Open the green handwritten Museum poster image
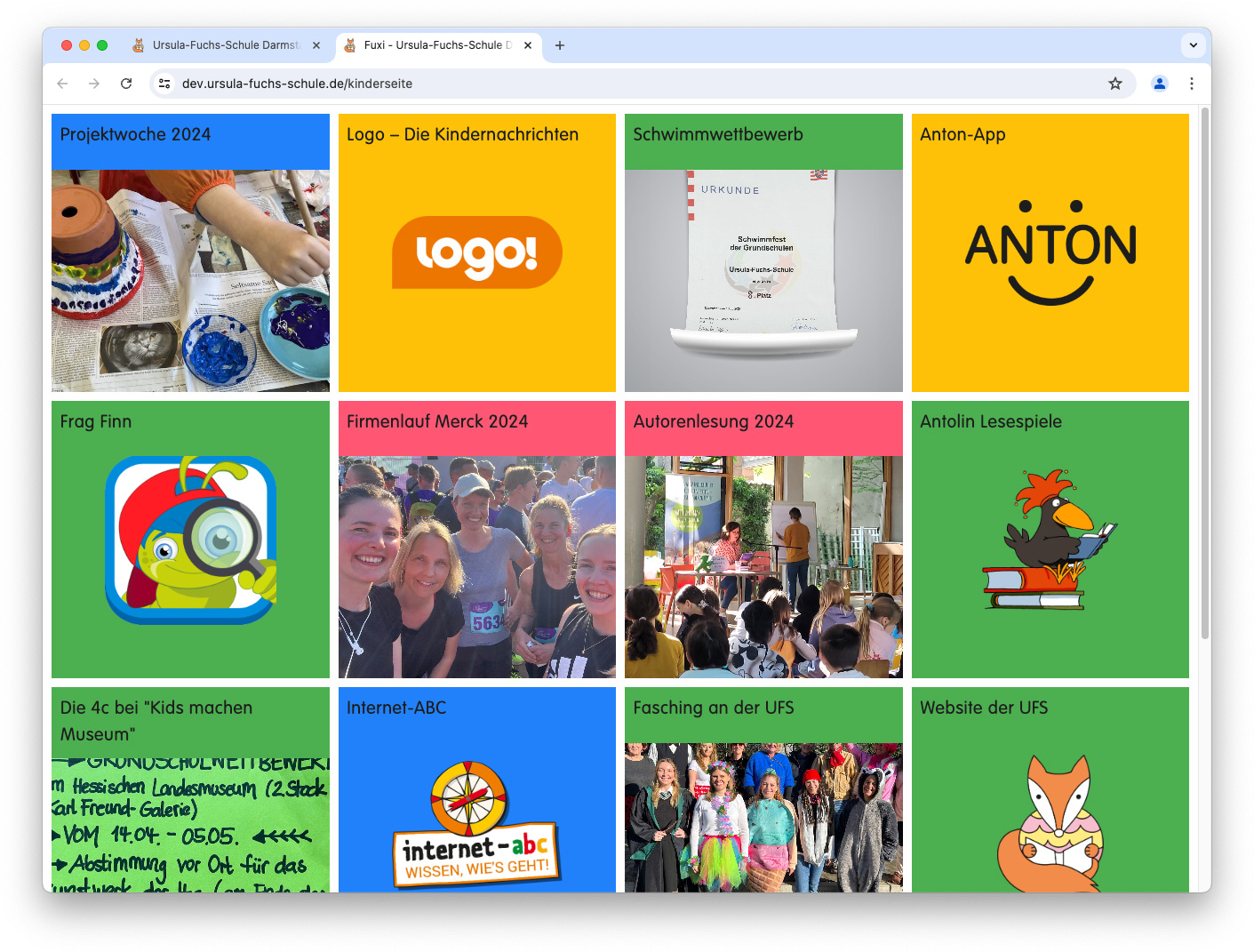Image resolution: width=1254 pixels, height=952 pixels. point(190,825)
